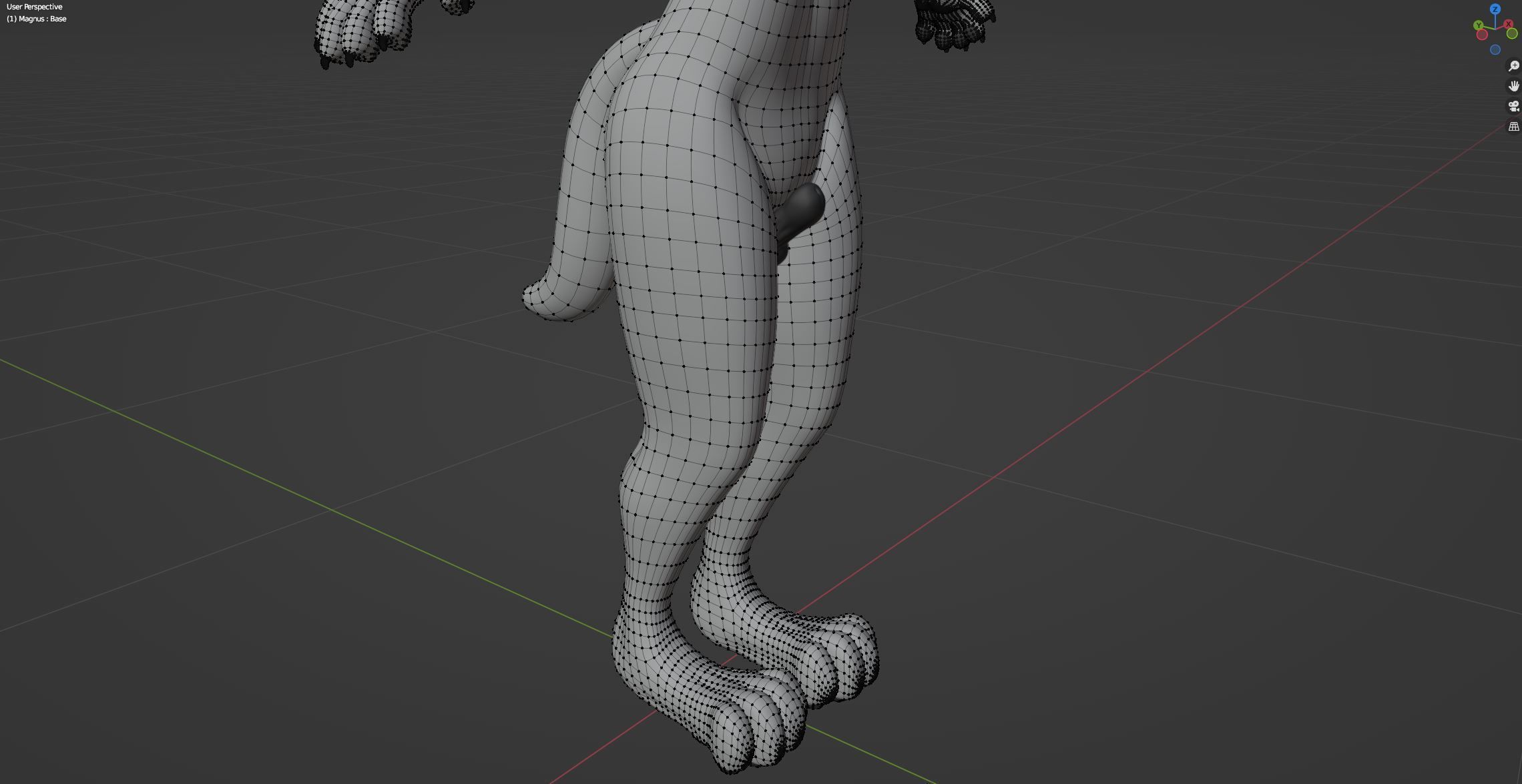The height and width of the screenshot is (784, 1522).
Task: Click the unlabeled green negative Y gizmo circle
Action: pyautogui.click(x=1512, y=33)
